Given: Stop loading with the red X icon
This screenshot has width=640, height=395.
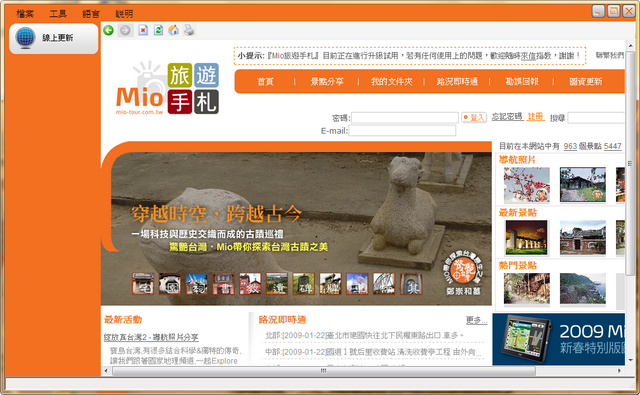Looking at the screenshot, I should (143, 30).
